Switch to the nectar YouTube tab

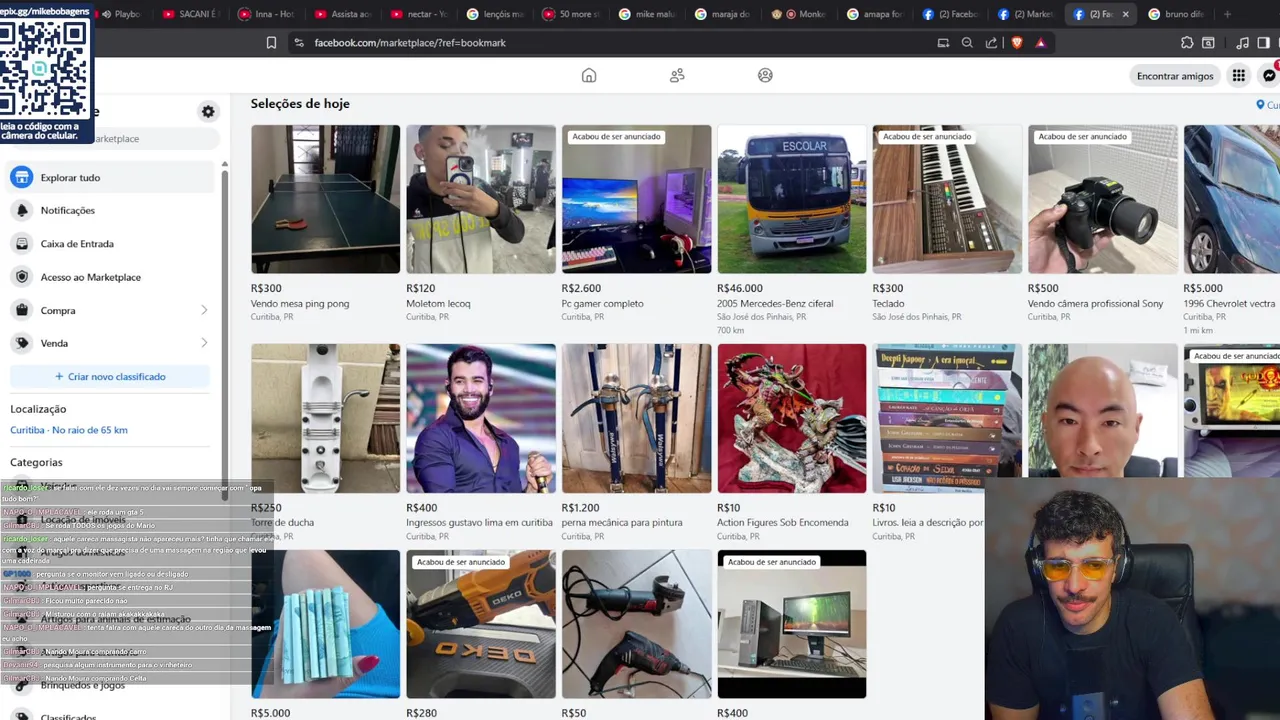pos(419,14)
